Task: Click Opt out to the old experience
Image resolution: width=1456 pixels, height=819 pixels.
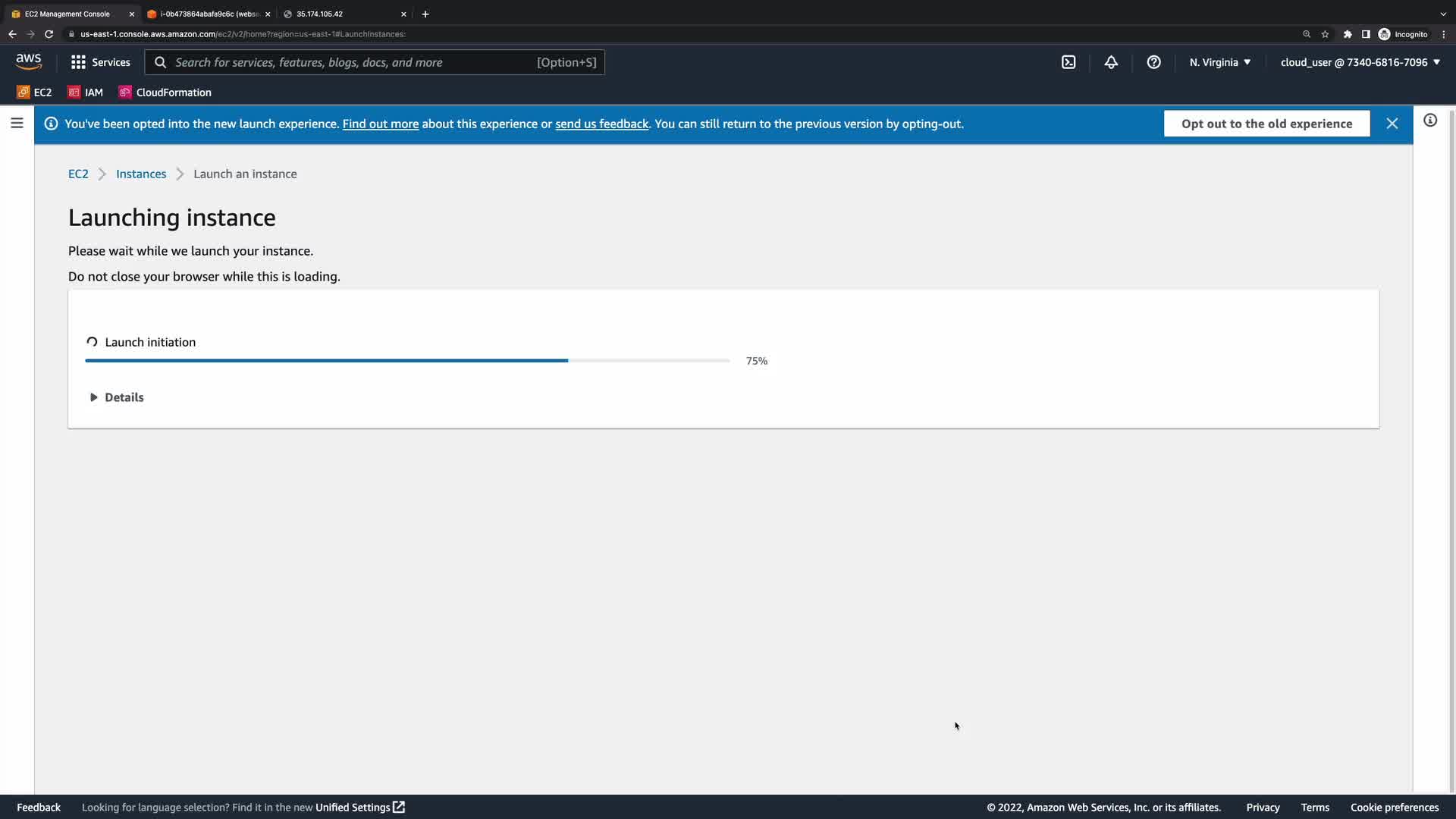Action: tap(1266, 124)
